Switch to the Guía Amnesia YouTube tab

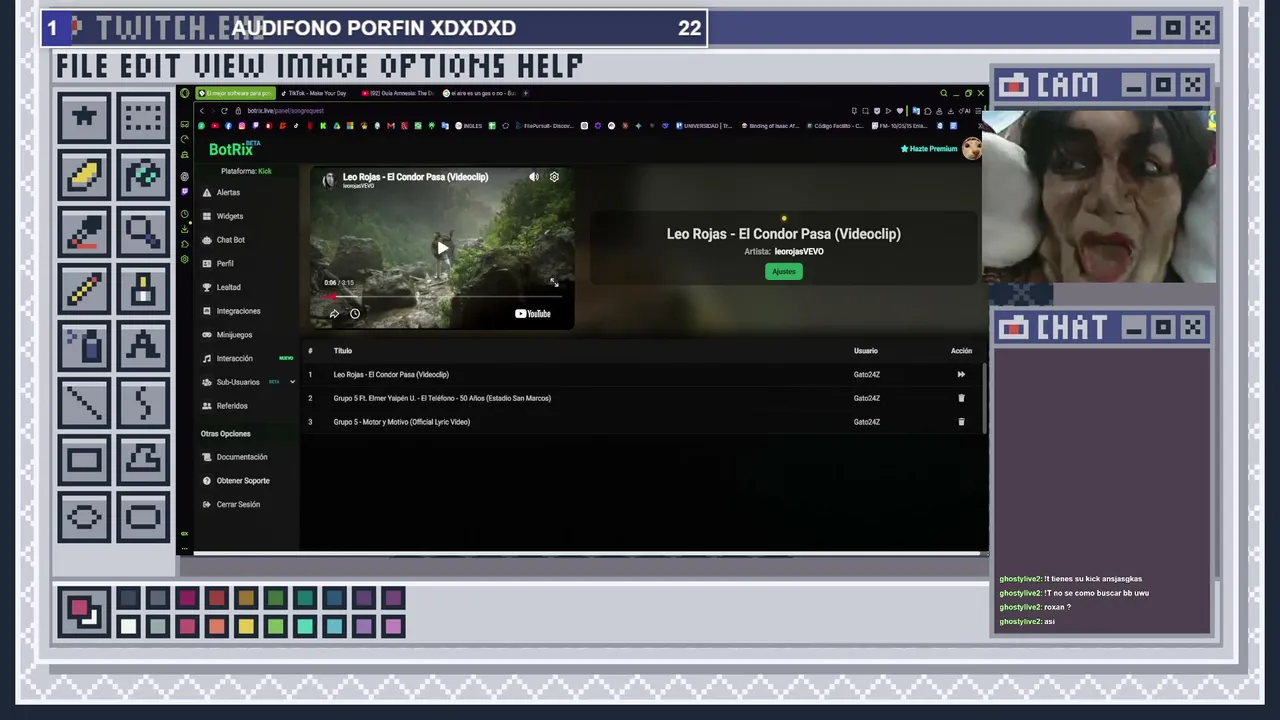pos(397,93)
